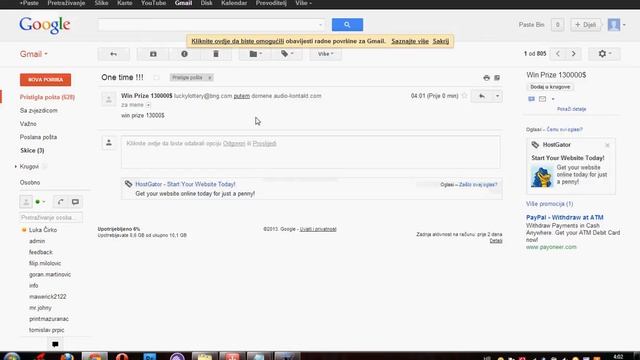Click inside the Gmail search field
640x360 pixels.
pyautogui.click(x=208, y=24)
